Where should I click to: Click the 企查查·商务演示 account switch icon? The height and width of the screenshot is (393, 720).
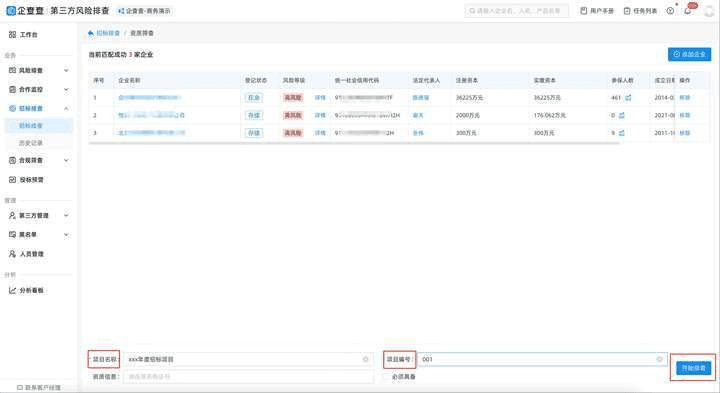pos(121,11)
